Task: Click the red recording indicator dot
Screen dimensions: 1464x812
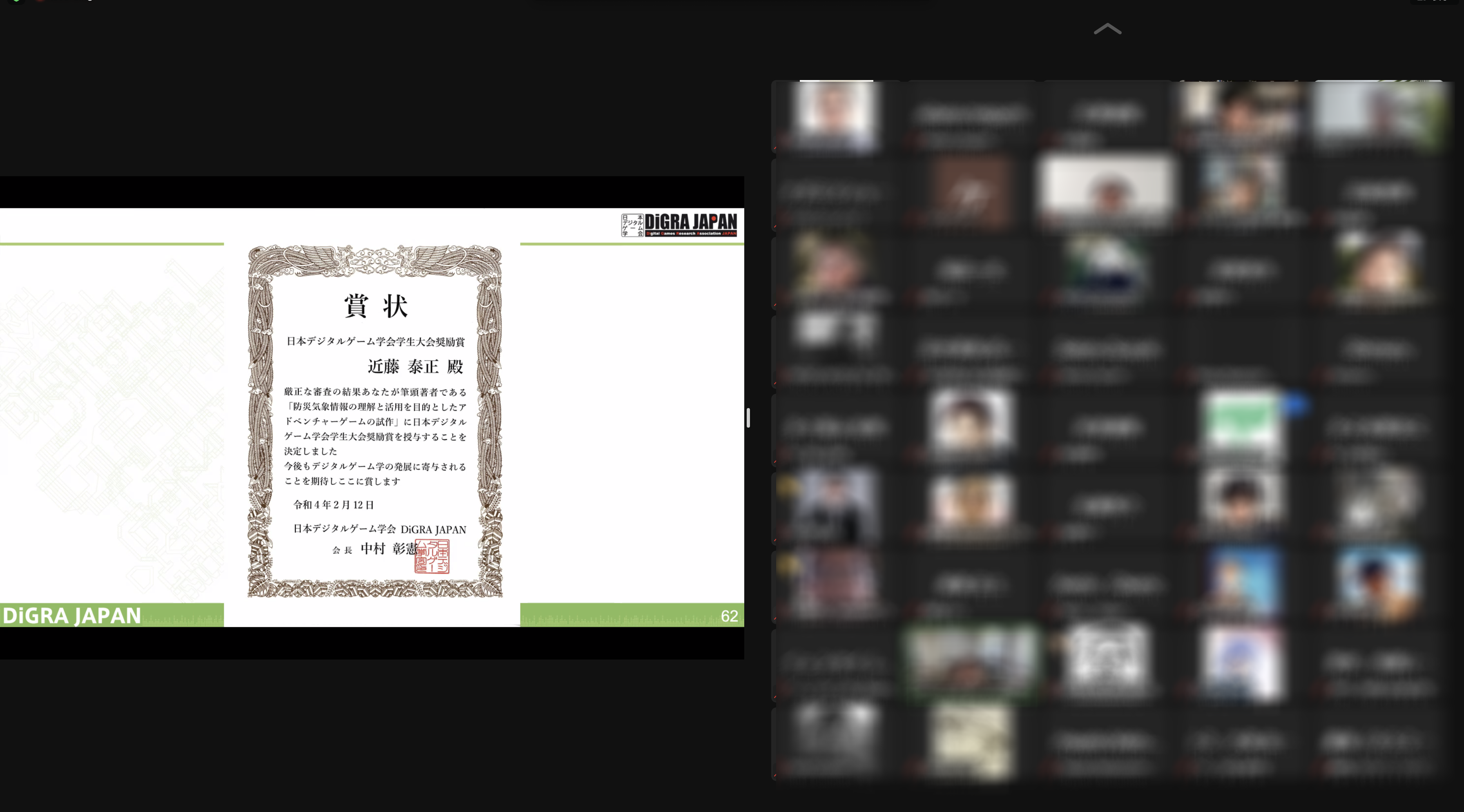Action: (41, 0)
